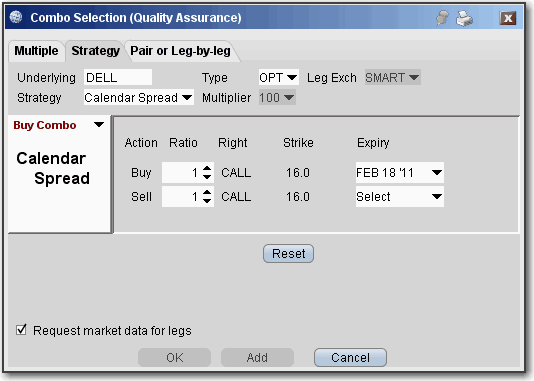The image size is (534, 381).
Task: Select the Strategy tab
Action: coord(95,51)
